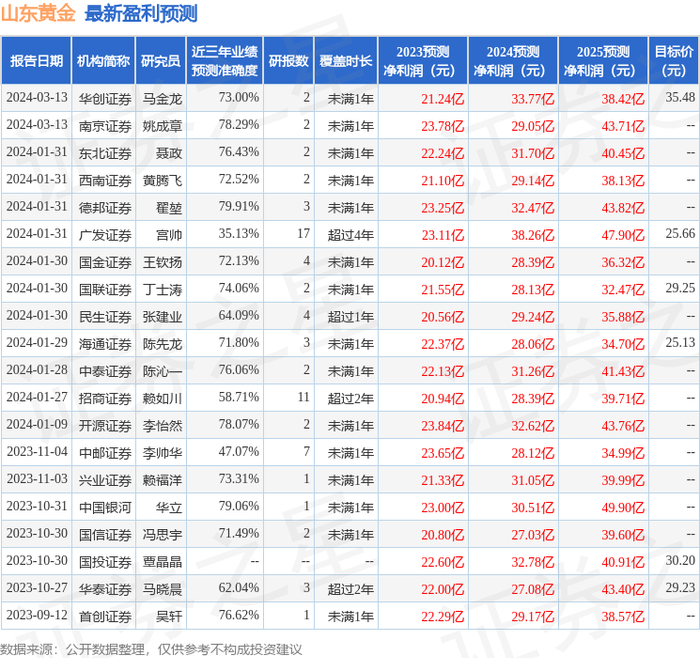This screenshot has height=658, width=700.
Task: Select the 国信证券 institution cell
Action: point(105,534)
